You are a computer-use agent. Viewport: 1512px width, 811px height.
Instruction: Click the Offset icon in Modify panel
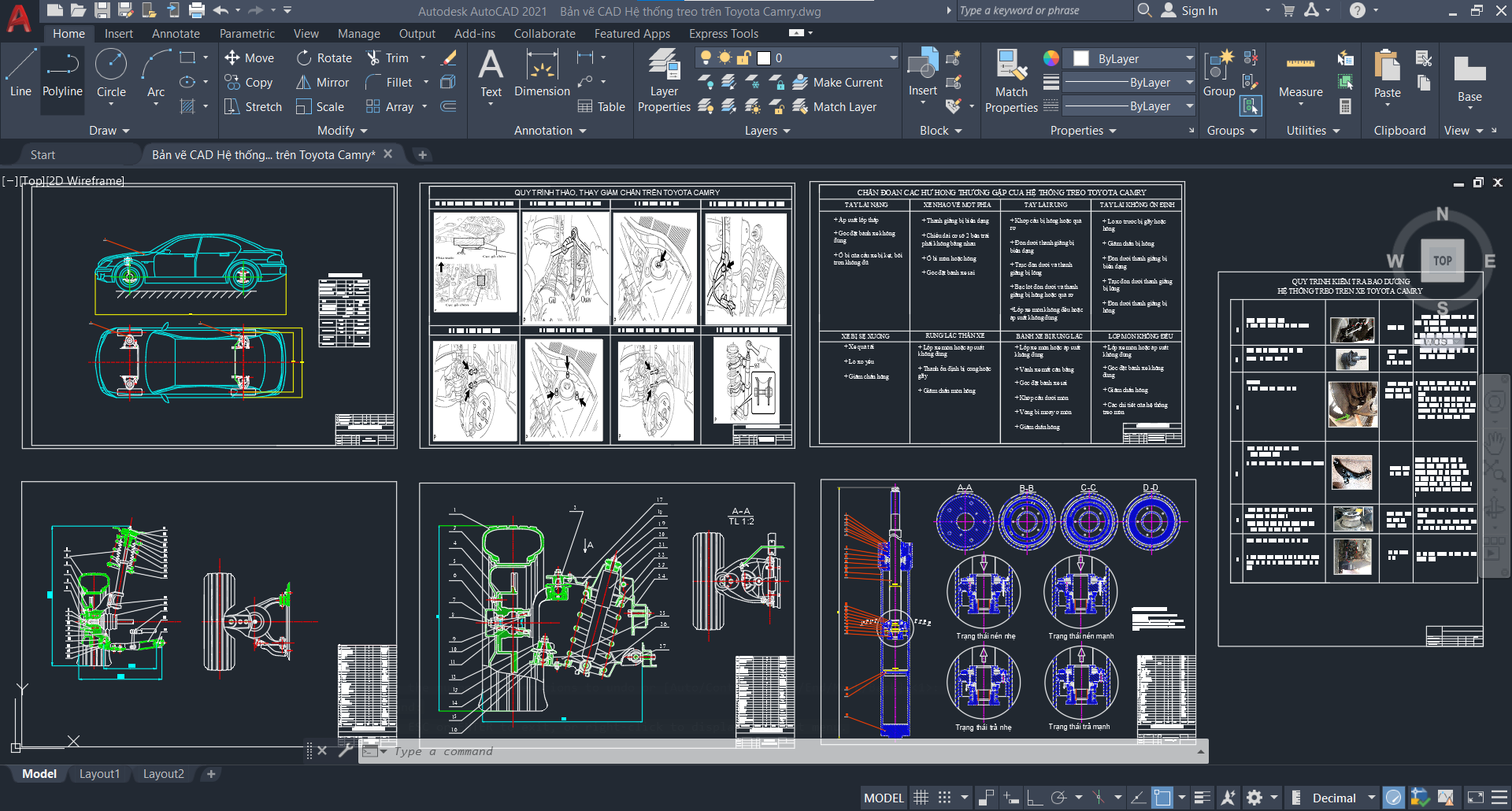tap(448, 106)
